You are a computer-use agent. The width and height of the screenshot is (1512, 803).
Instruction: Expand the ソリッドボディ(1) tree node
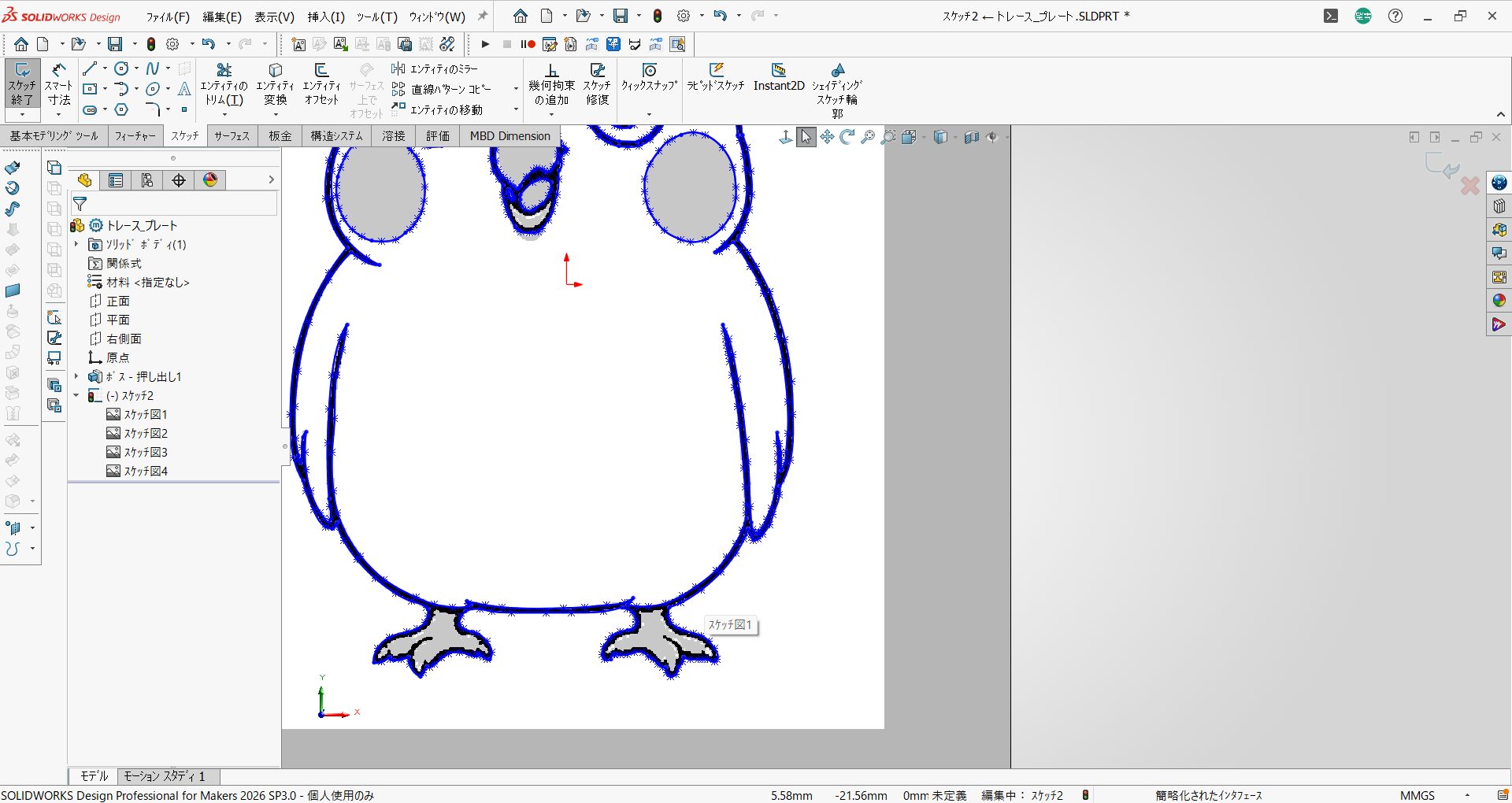(x=76, y=244)
